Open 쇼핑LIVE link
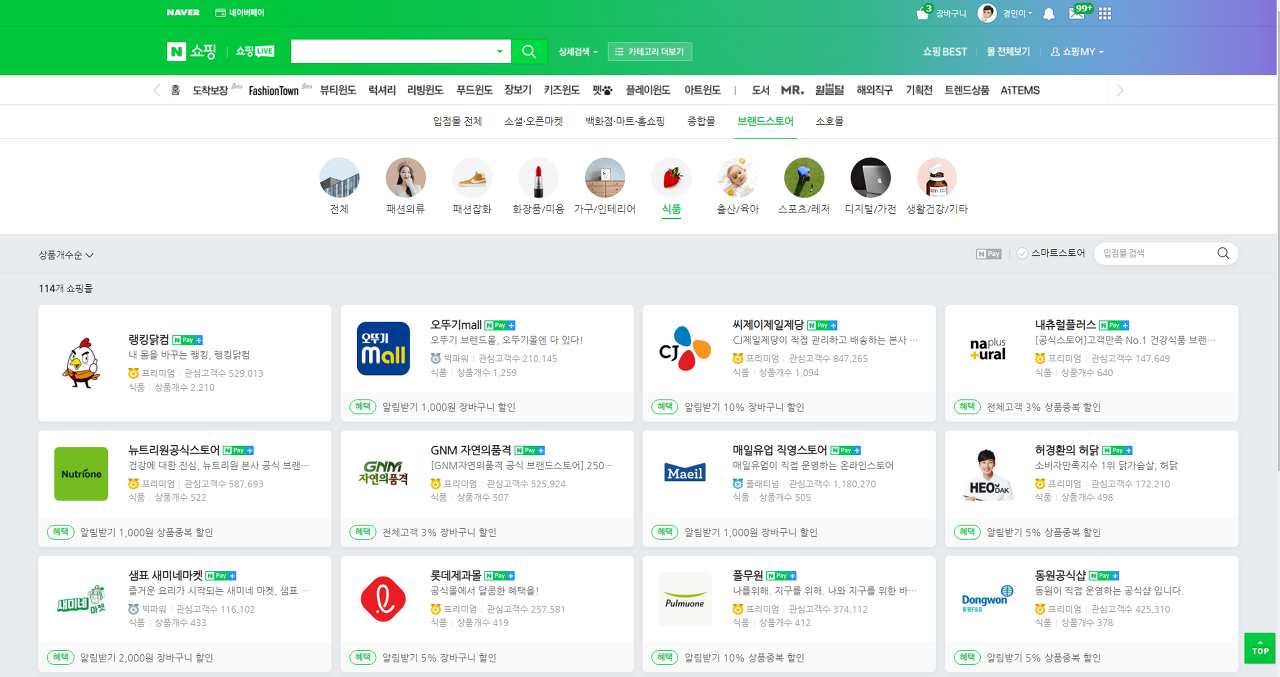 (x=255, y=51)
